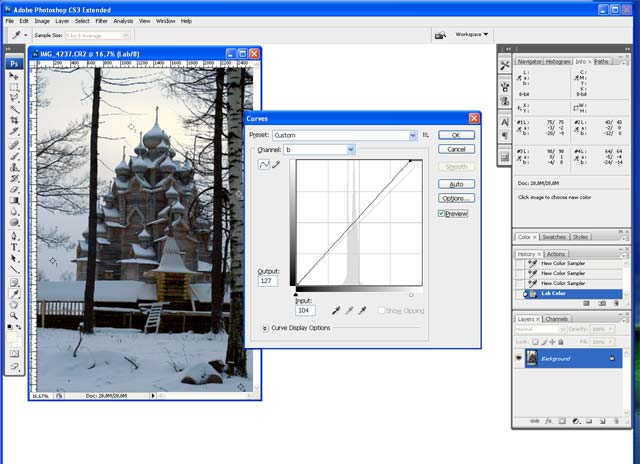Open the Filter menu

pos(99,20)
